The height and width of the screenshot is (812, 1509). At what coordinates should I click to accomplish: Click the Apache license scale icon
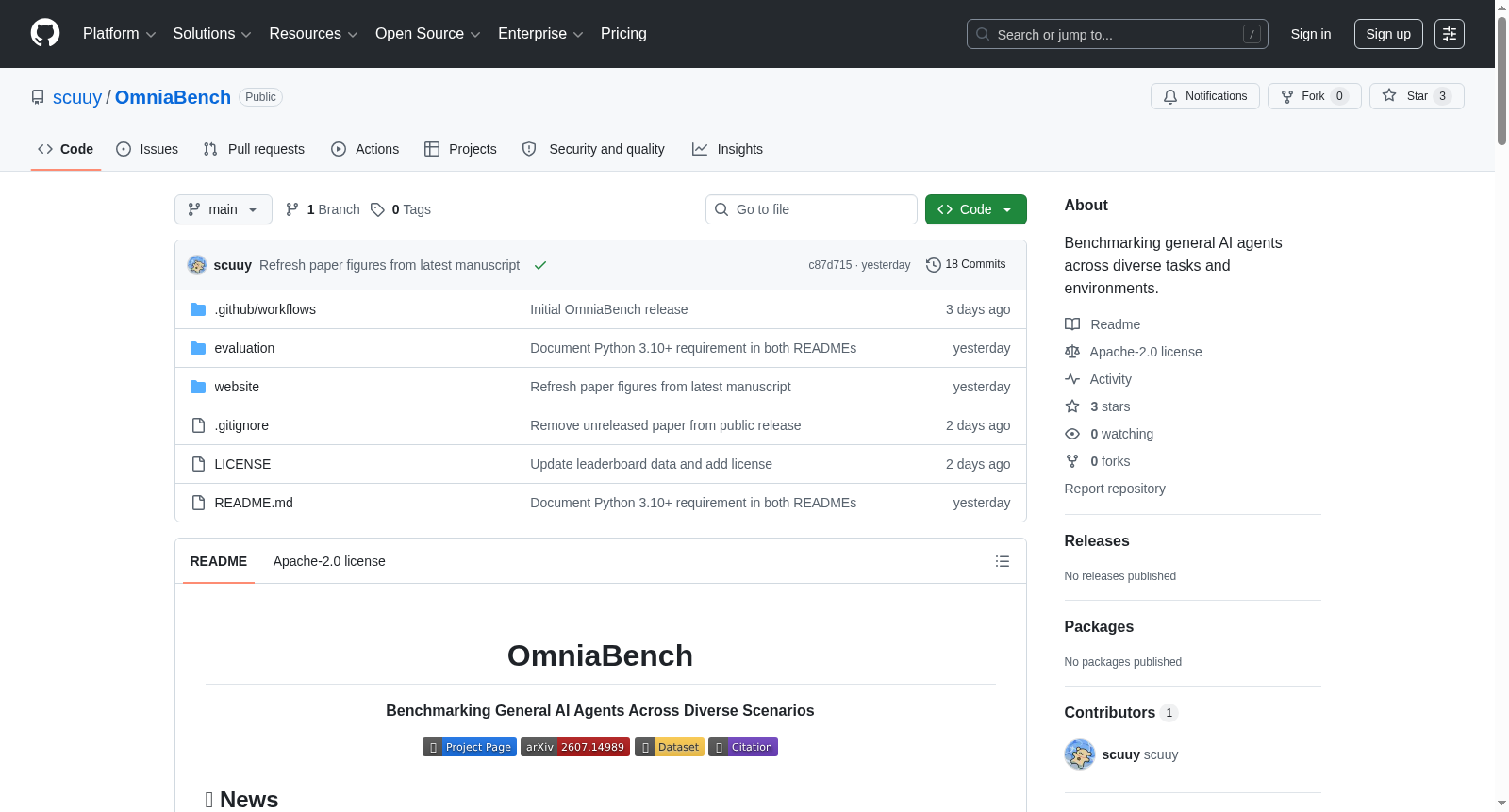click(1072, 352)
